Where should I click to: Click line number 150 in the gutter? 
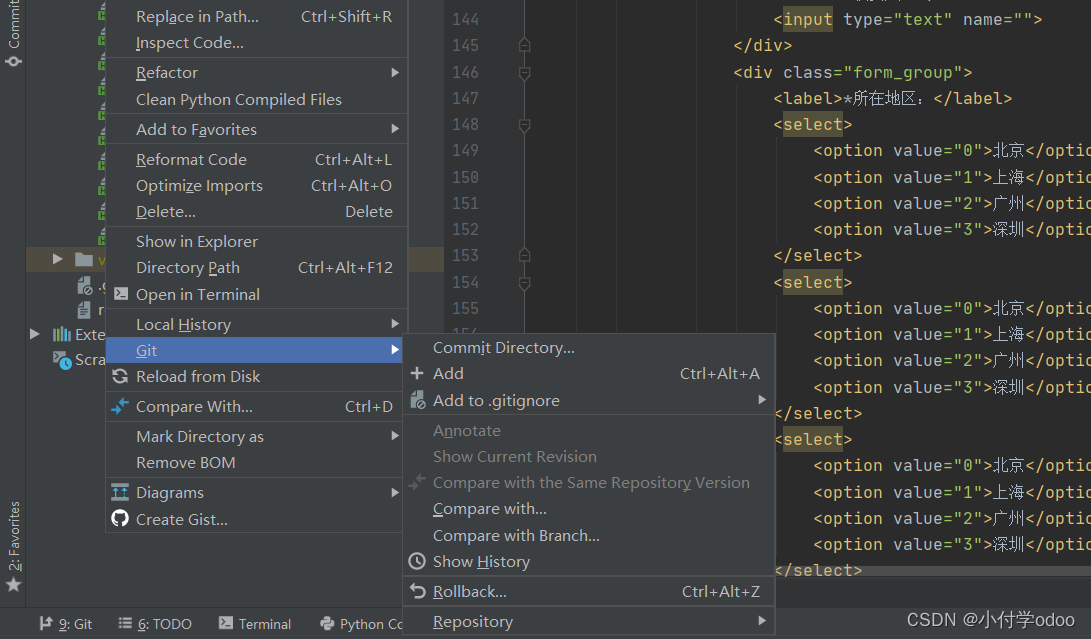point(465,178)
